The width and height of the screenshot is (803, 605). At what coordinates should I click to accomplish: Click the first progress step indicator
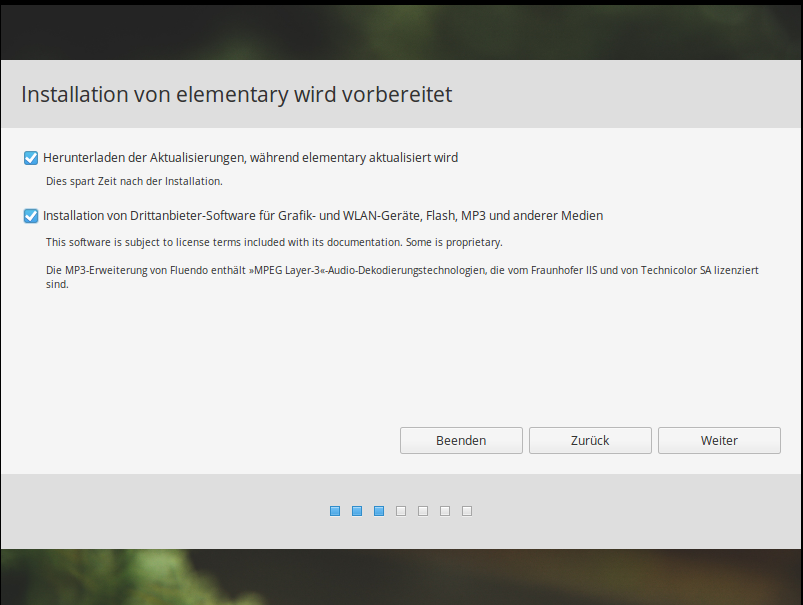pos(335,511)
